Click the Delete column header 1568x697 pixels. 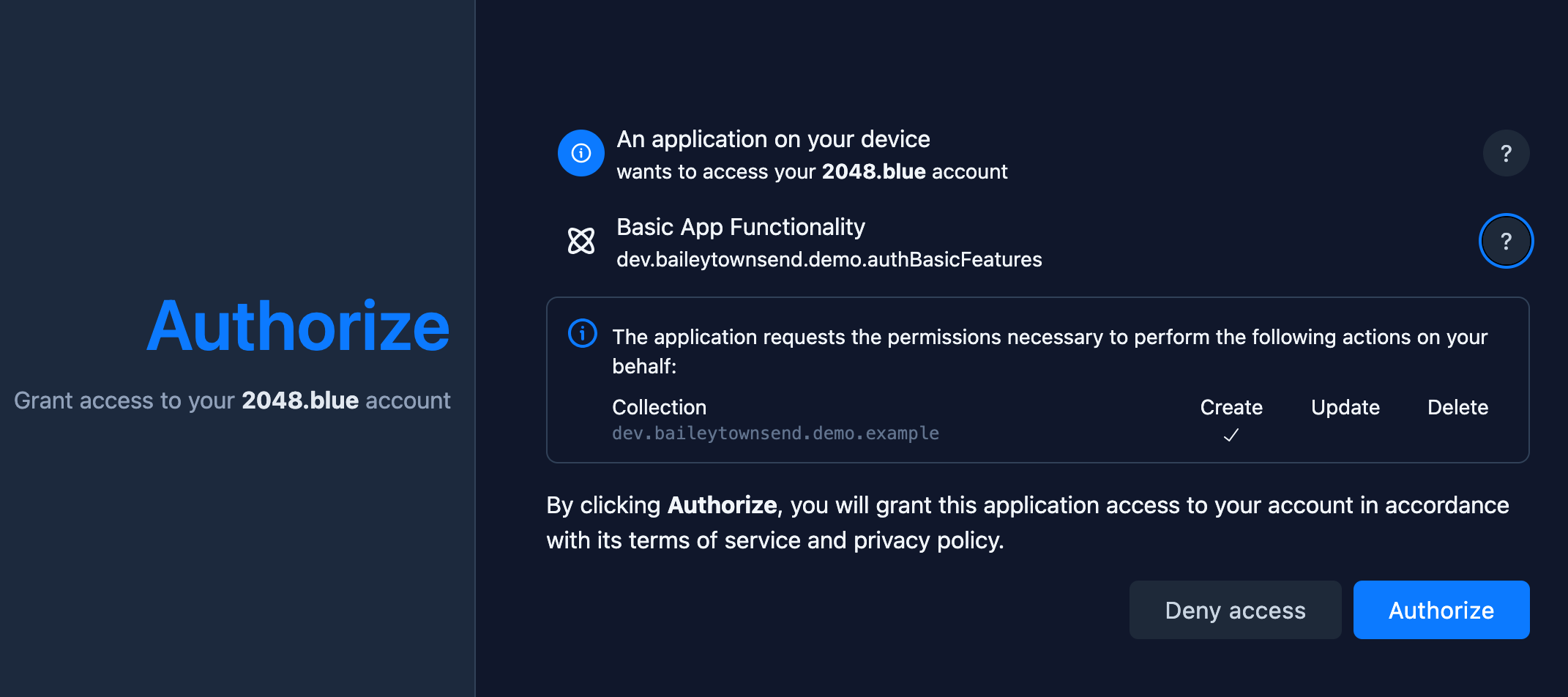(x=1457, y=407)
